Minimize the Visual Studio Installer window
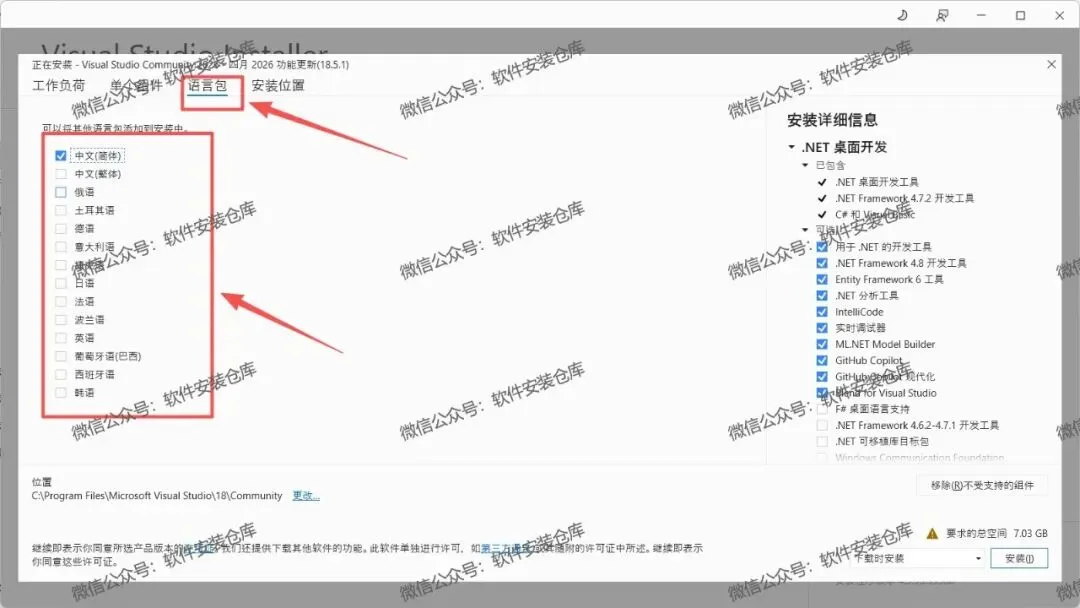The width and height of the screenshot is (1080, 608). tap(981, 15)
